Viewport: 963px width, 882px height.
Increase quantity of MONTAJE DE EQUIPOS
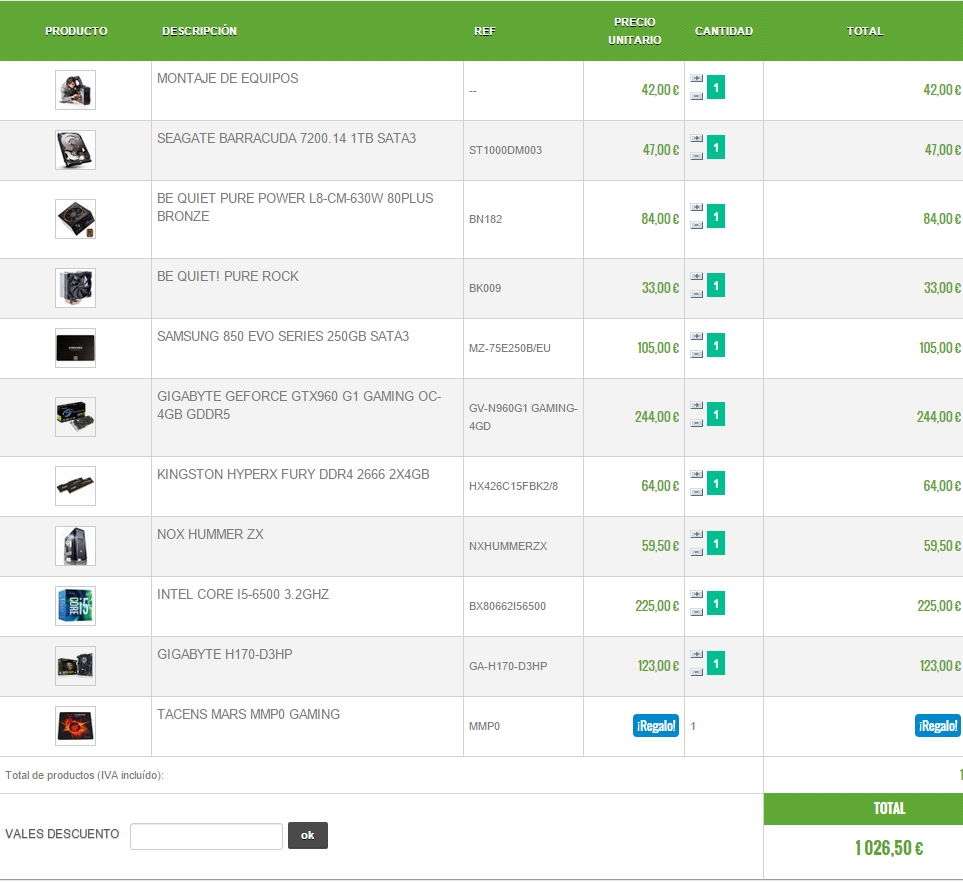[x=696, y=79]
